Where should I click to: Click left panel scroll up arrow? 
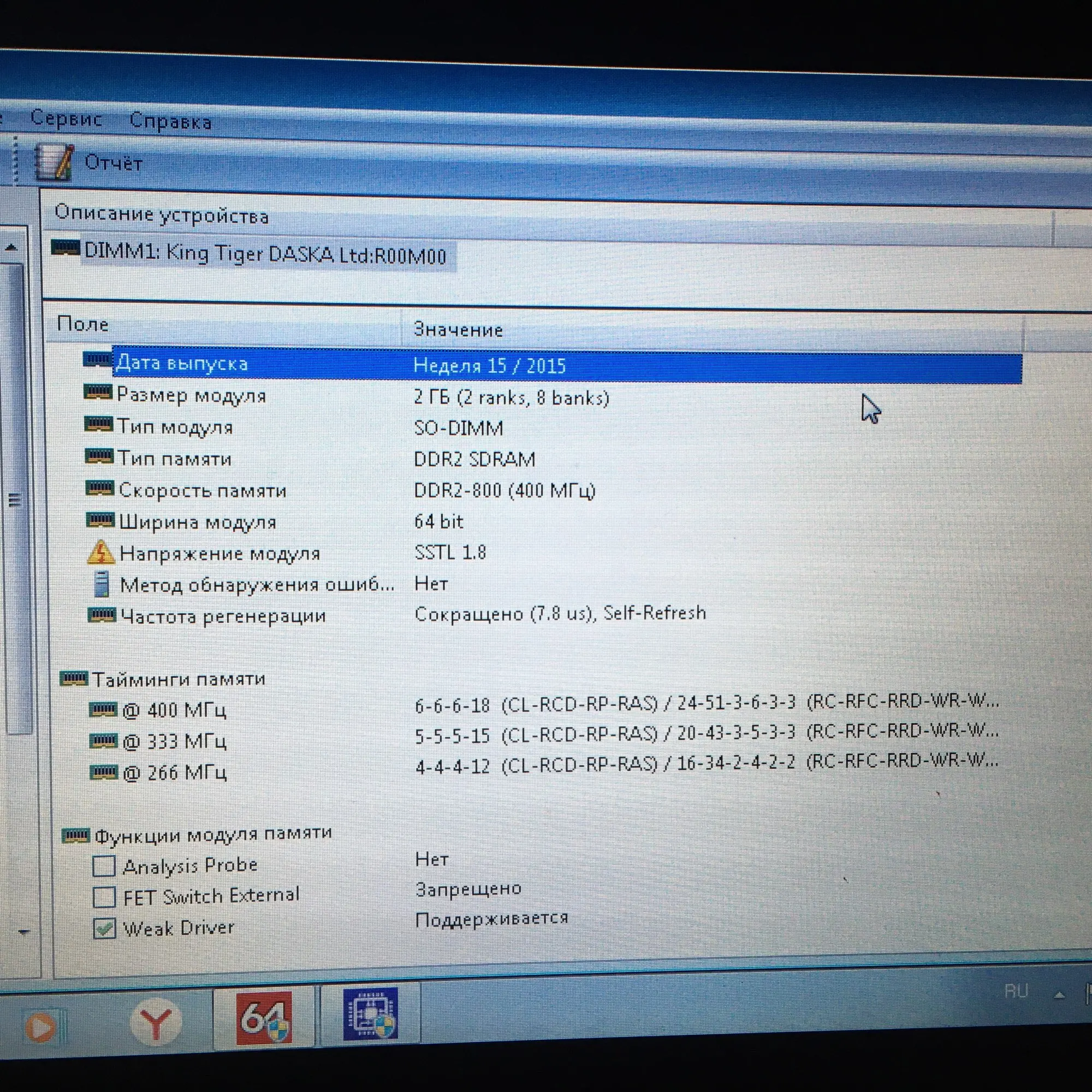click(11, 247)
